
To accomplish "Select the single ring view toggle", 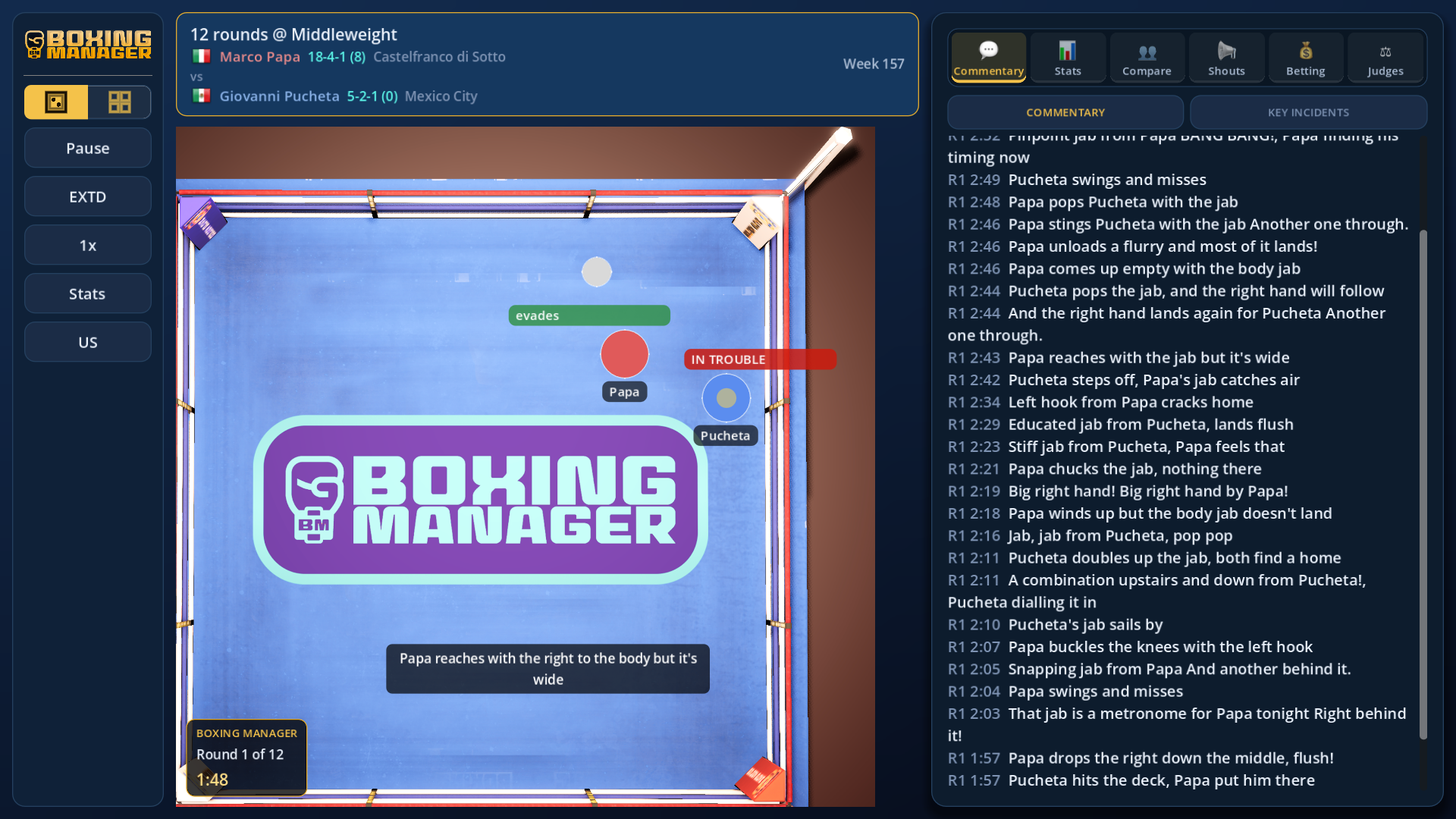I will tap(56, 102).
